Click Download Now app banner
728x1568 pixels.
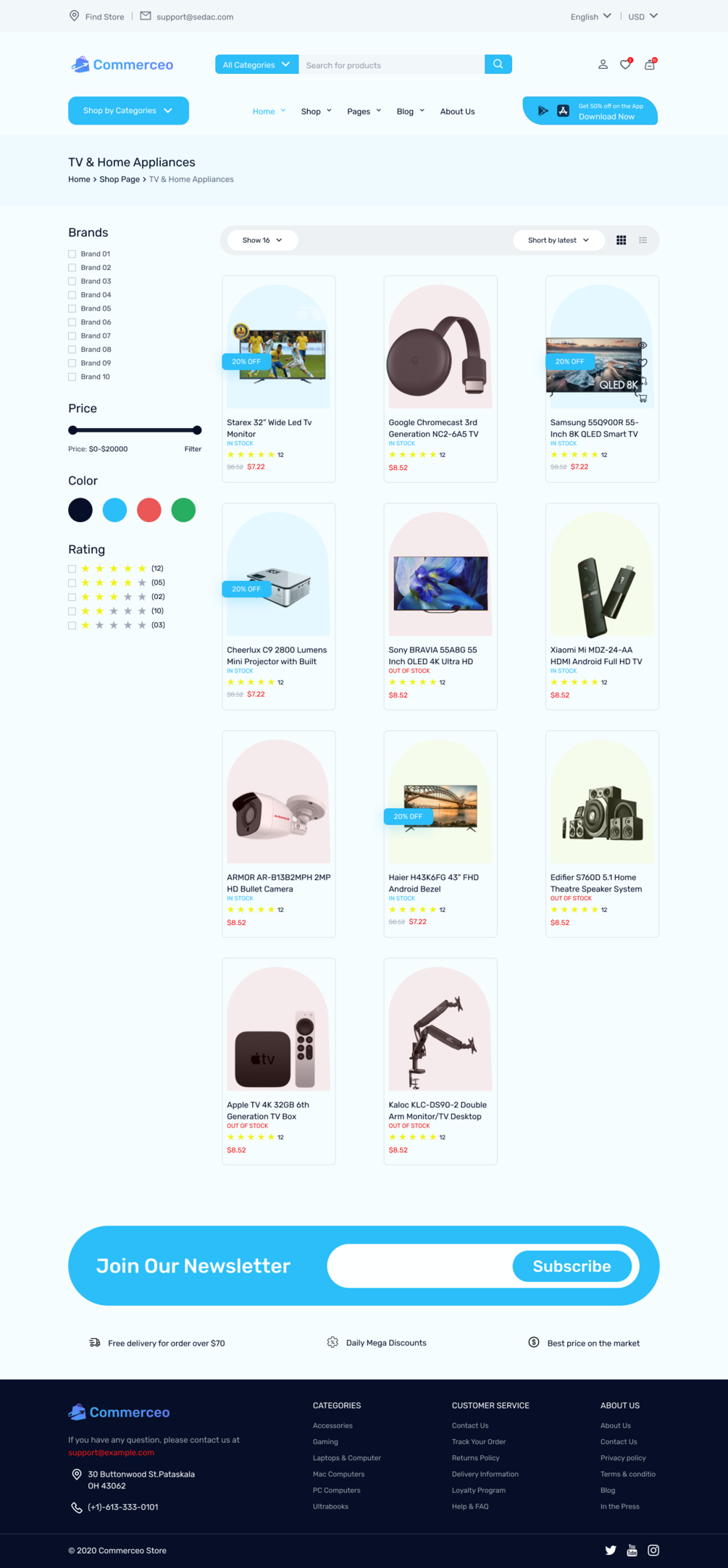pyautogui.click(x=590, y=111)
